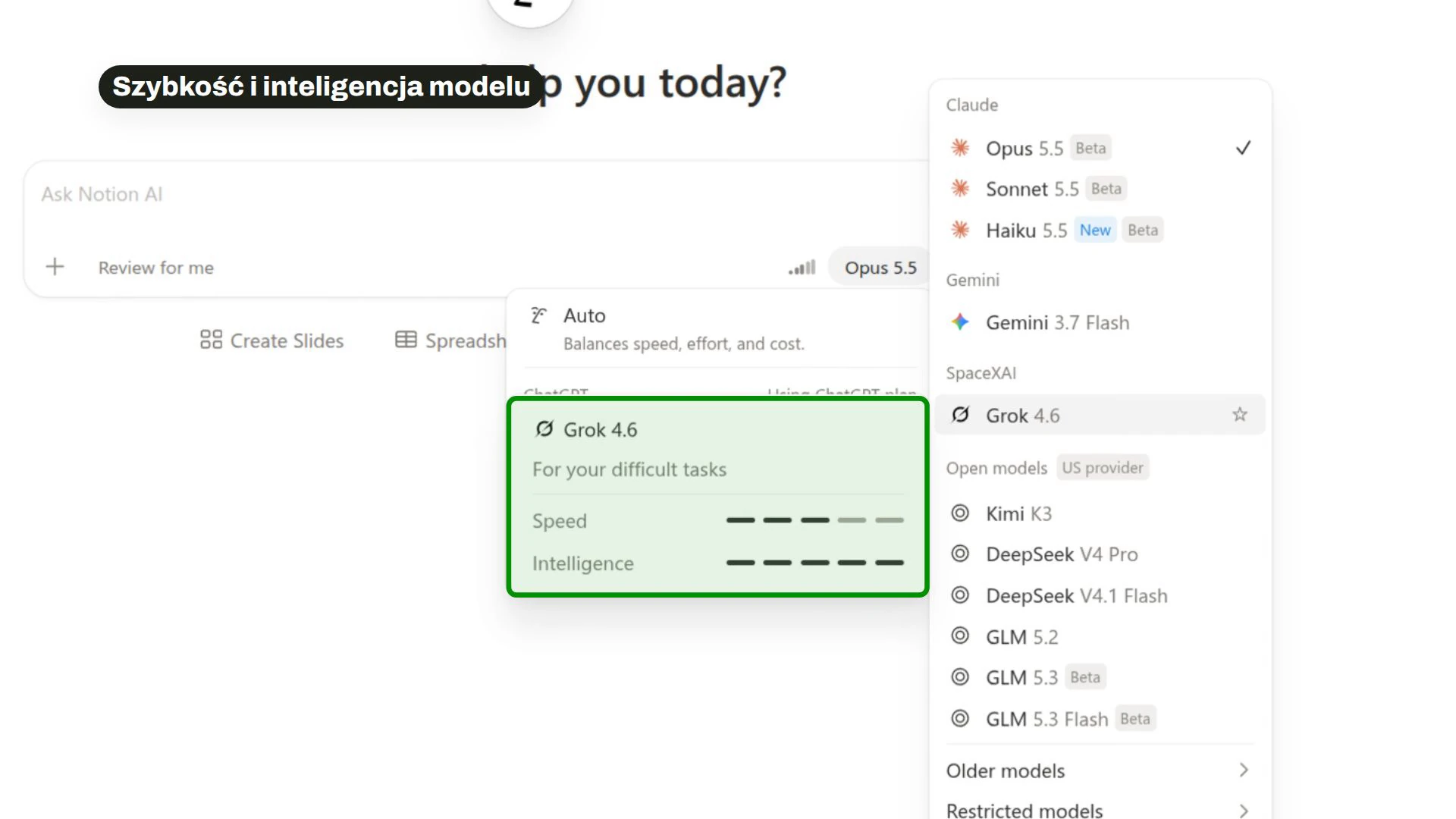This screenshot has height=819, width=1456.
Task: Click the Opus 5.5 Claude burst icon
Action: pyautogui.click(x=960, y=148)
